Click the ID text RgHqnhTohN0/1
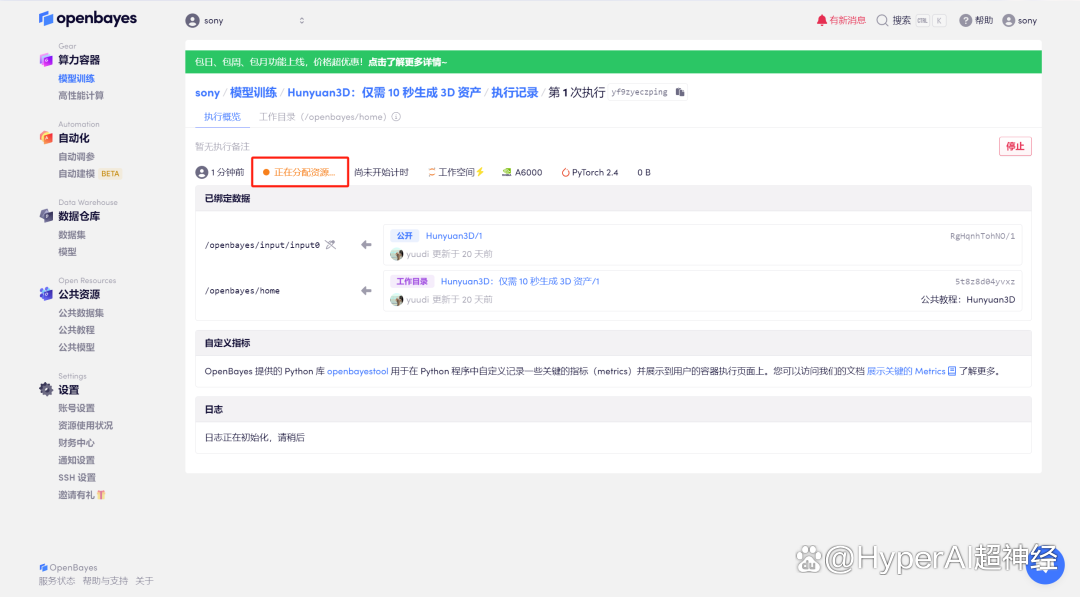The height and width of the screenshot is (597, 1080). point(982,236)
